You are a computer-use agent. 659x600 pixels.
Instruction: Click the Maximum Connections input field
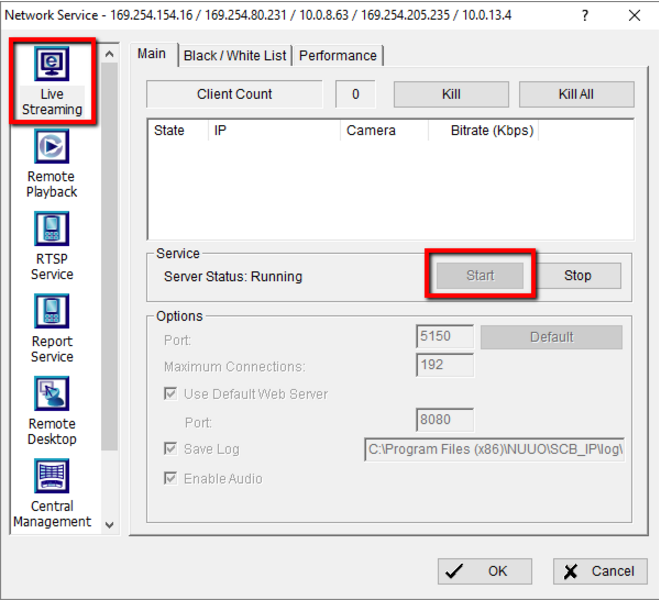coord(444,365)
